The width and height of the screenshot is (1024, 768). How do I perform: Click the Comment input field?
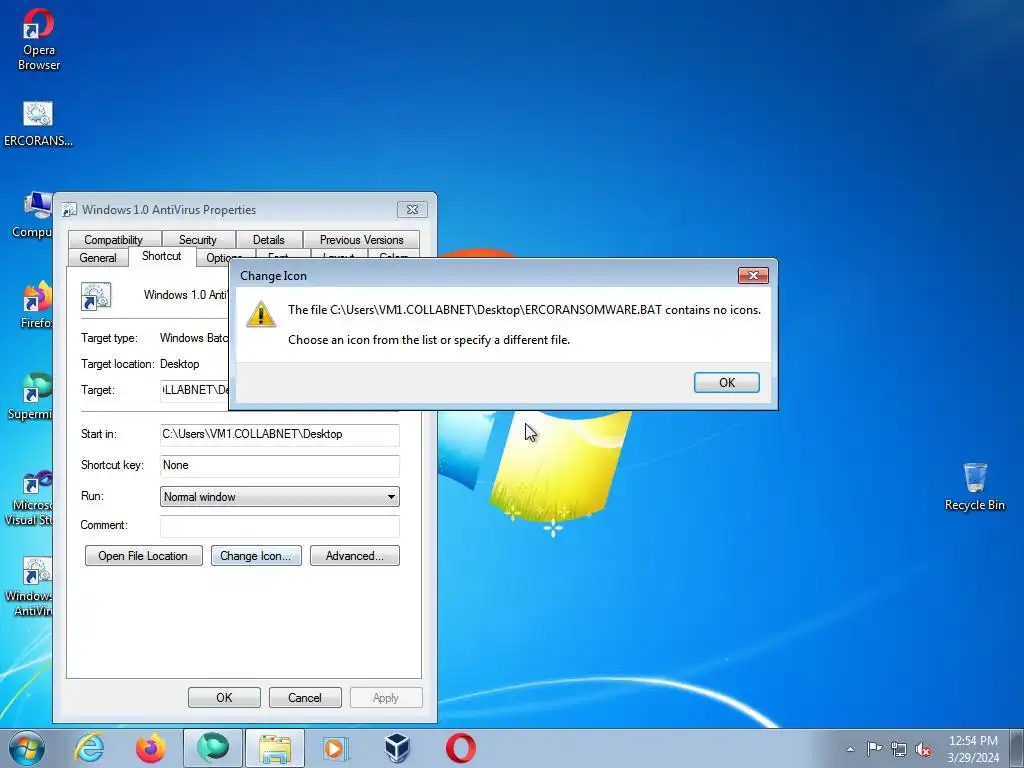click(x=280, y=526)
